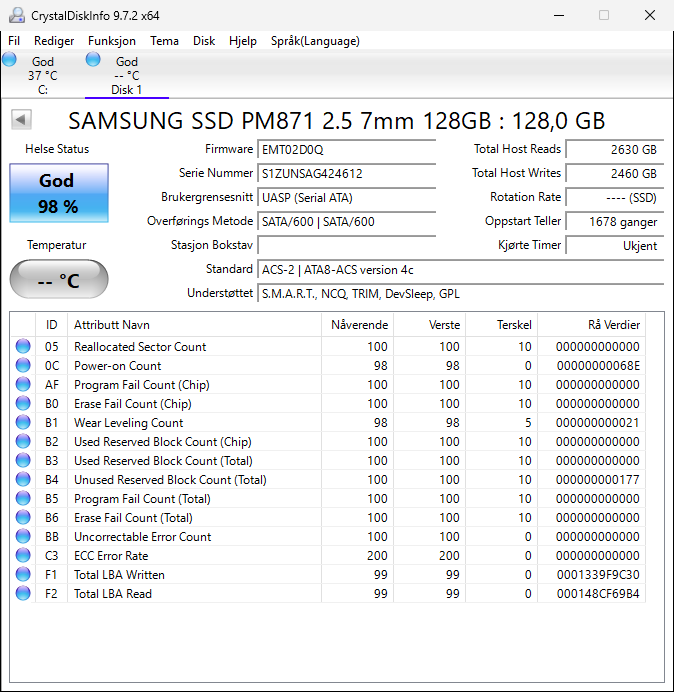Click status orb of Used Reserved Block Count (Chip)
This screenshot has height=692, width=674.
(x=23, y=441)
